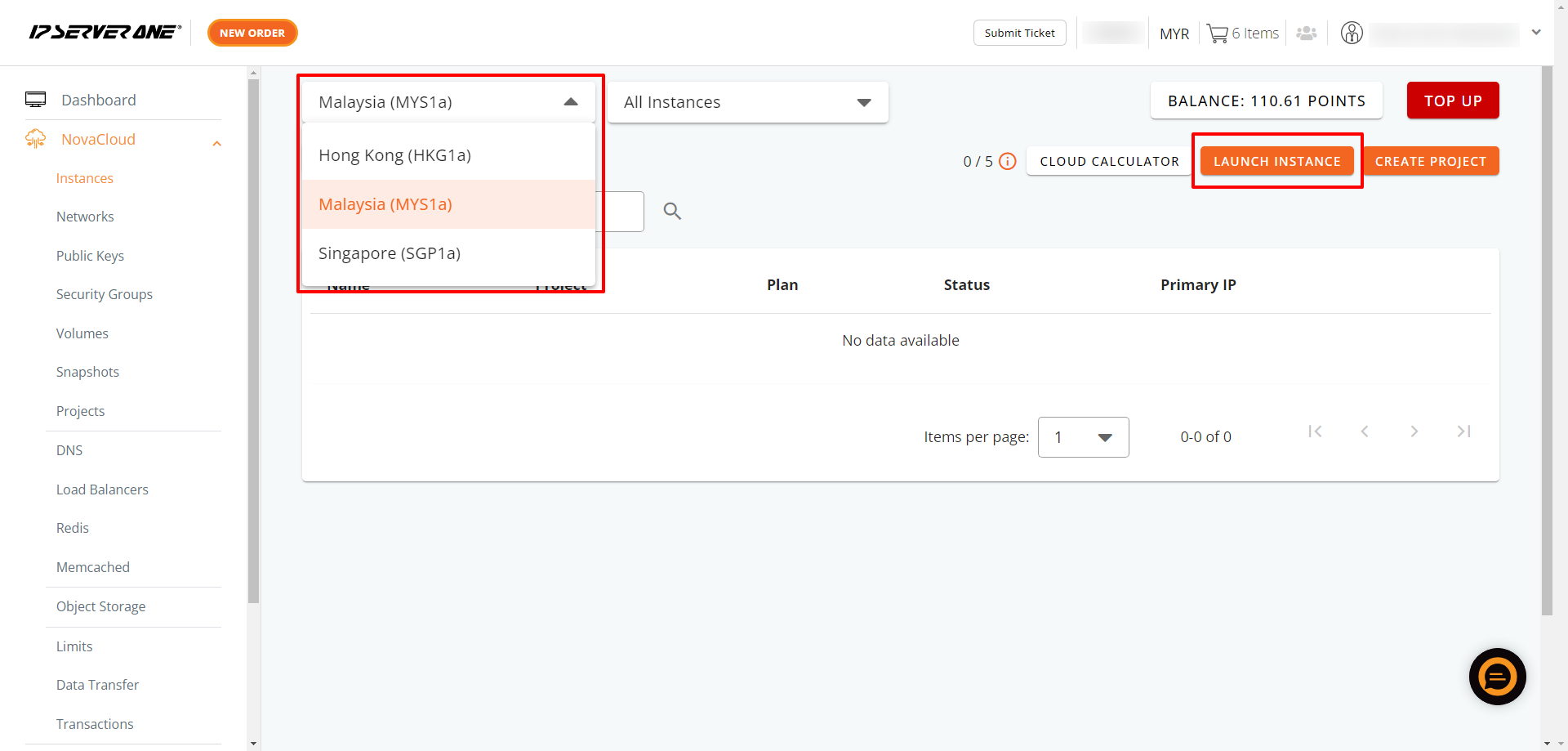Click the TOP UP button
This screenshot has width=1568, height=751.
pyautogui.click(x=1453, y=101)
